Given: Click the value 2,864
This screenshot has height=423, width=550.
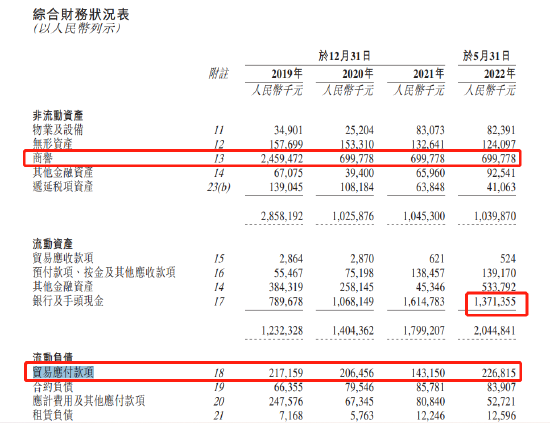Looking at the screenshot, I should coord(291,259).
